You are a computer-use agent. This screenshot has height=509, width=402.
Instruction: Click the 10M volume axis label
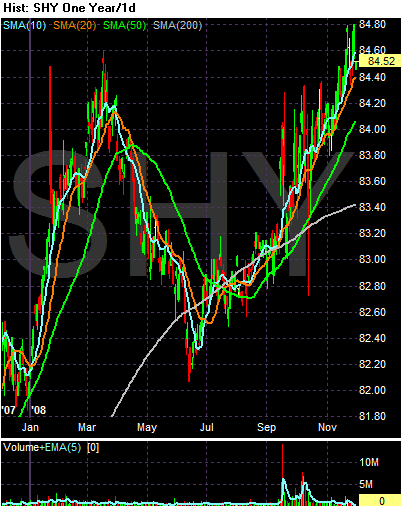click(369, 462)
